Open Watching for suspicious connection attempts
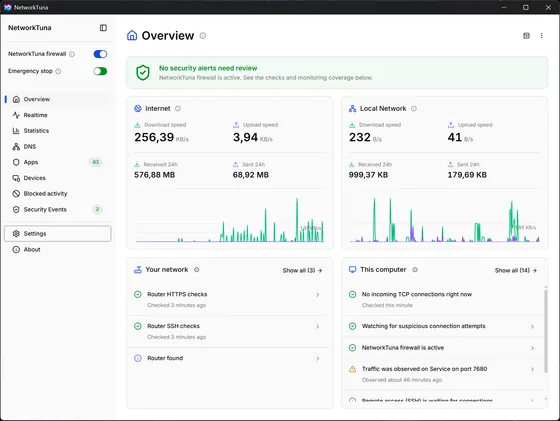Screen dimensions: 560x421 pos(443,326)
